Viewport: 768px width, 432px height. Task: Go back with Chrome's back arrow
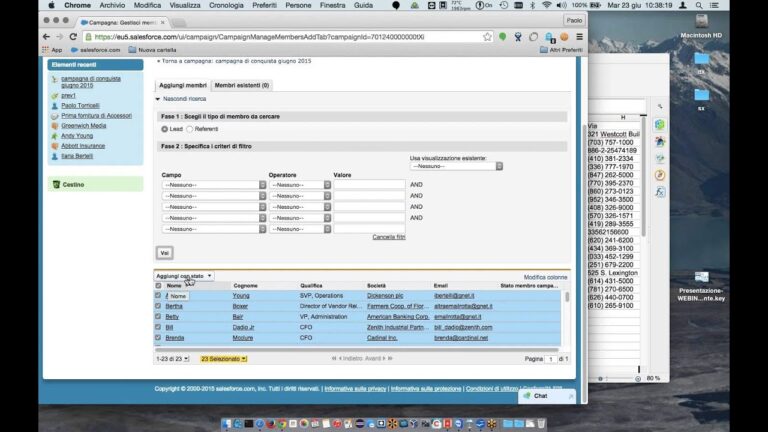pyautogui.click(x=46, y=37)
